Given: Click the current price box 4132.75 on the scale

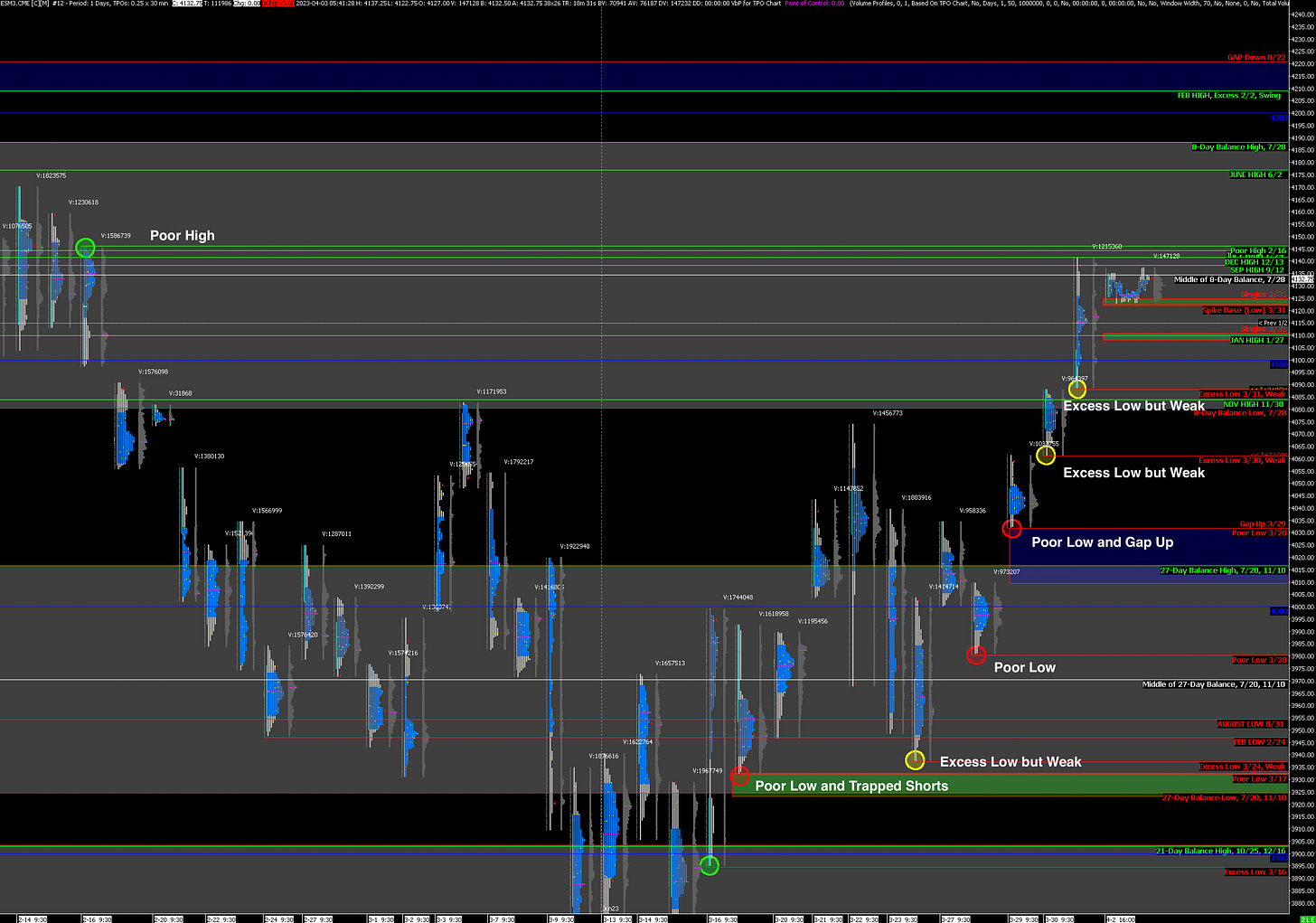Looking at the screenshot, I should pyautogui.click(x=1302, y=279).
